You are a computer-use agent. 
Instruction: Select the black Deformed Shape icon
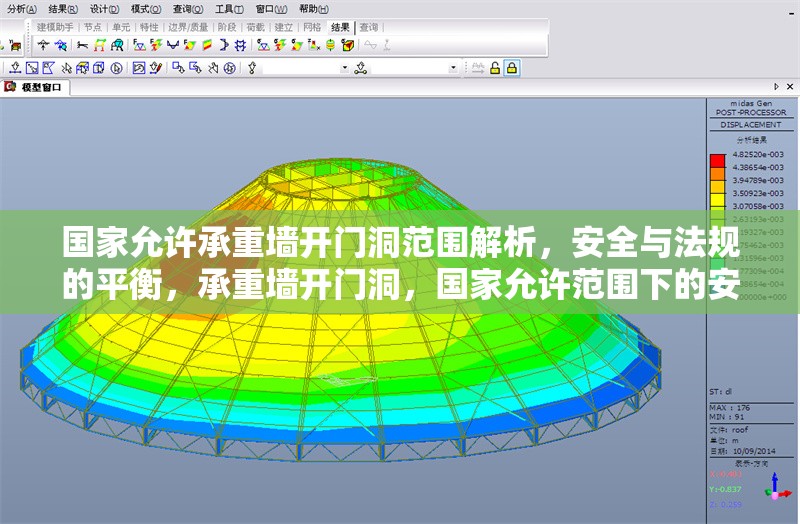82,45
